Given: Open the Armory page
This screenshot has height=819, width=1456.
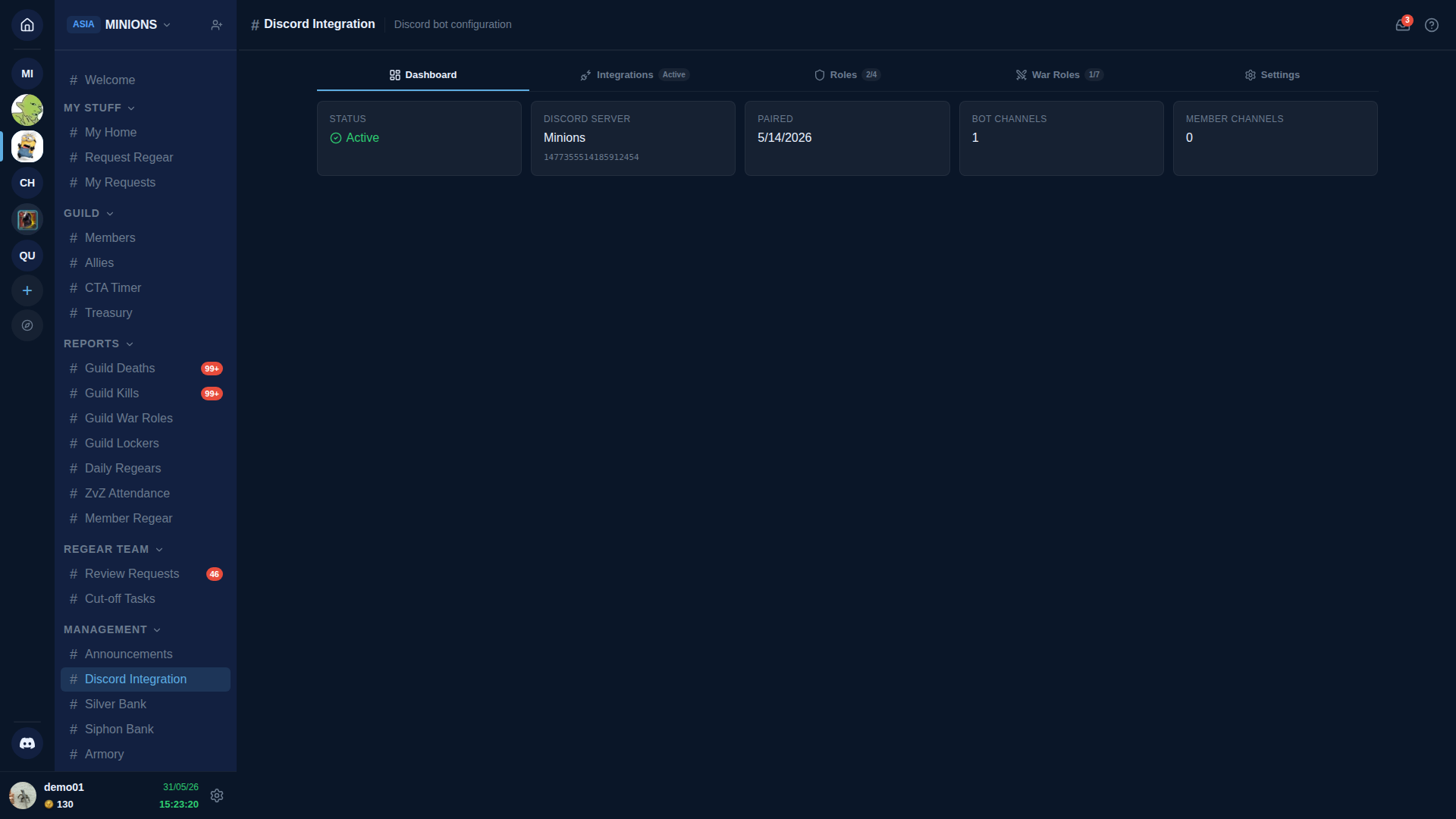Looking at the screenshot, I should click(x=146, y=755).
